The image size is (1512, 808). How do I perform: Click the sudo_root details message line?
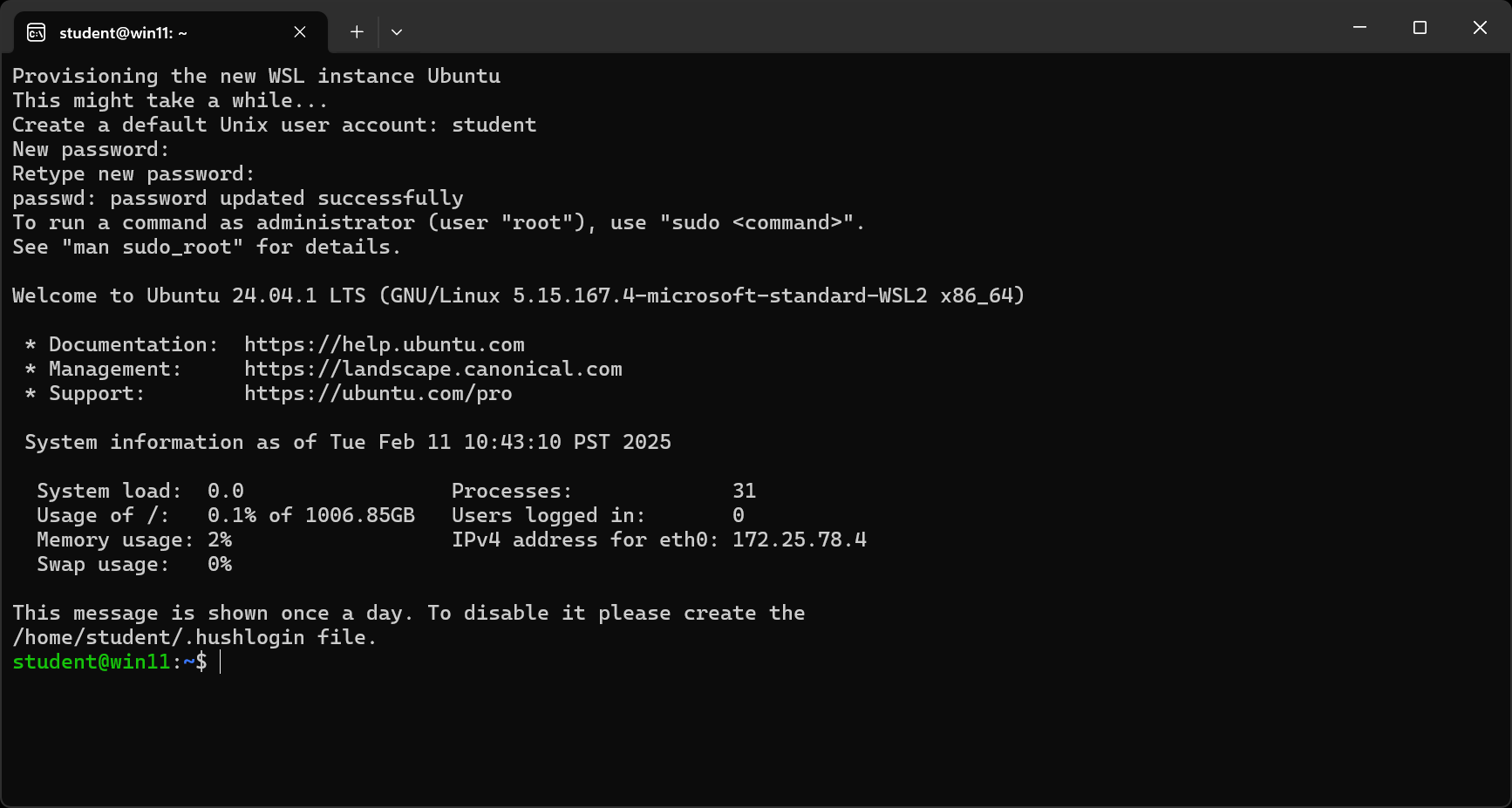(x=206, y=247)
